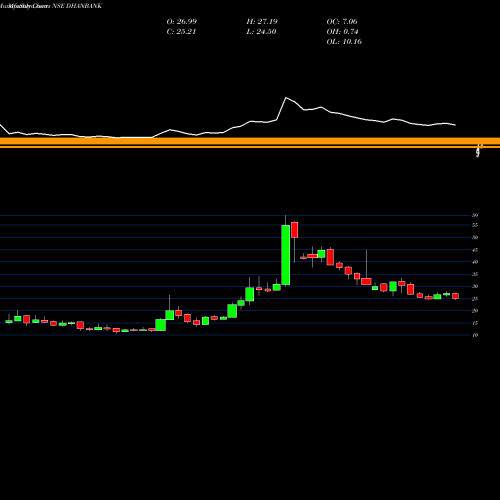Image resolution: width=500 pixels, height=500 pixels.
Task: Click the last red candlestick on the right
Action: click(455, 296)
